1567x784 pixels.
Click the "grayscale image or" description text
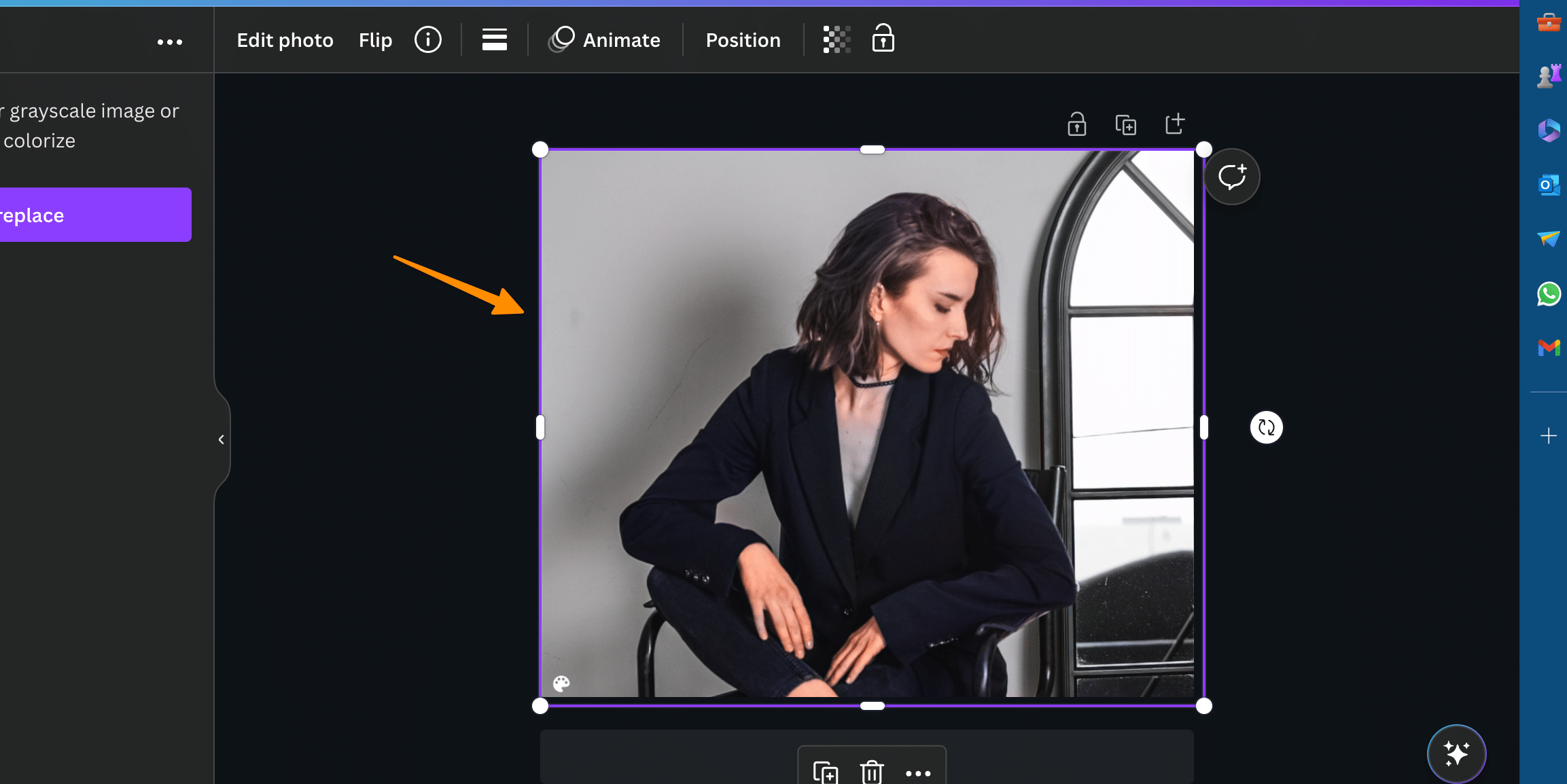[x=94, y=111]
